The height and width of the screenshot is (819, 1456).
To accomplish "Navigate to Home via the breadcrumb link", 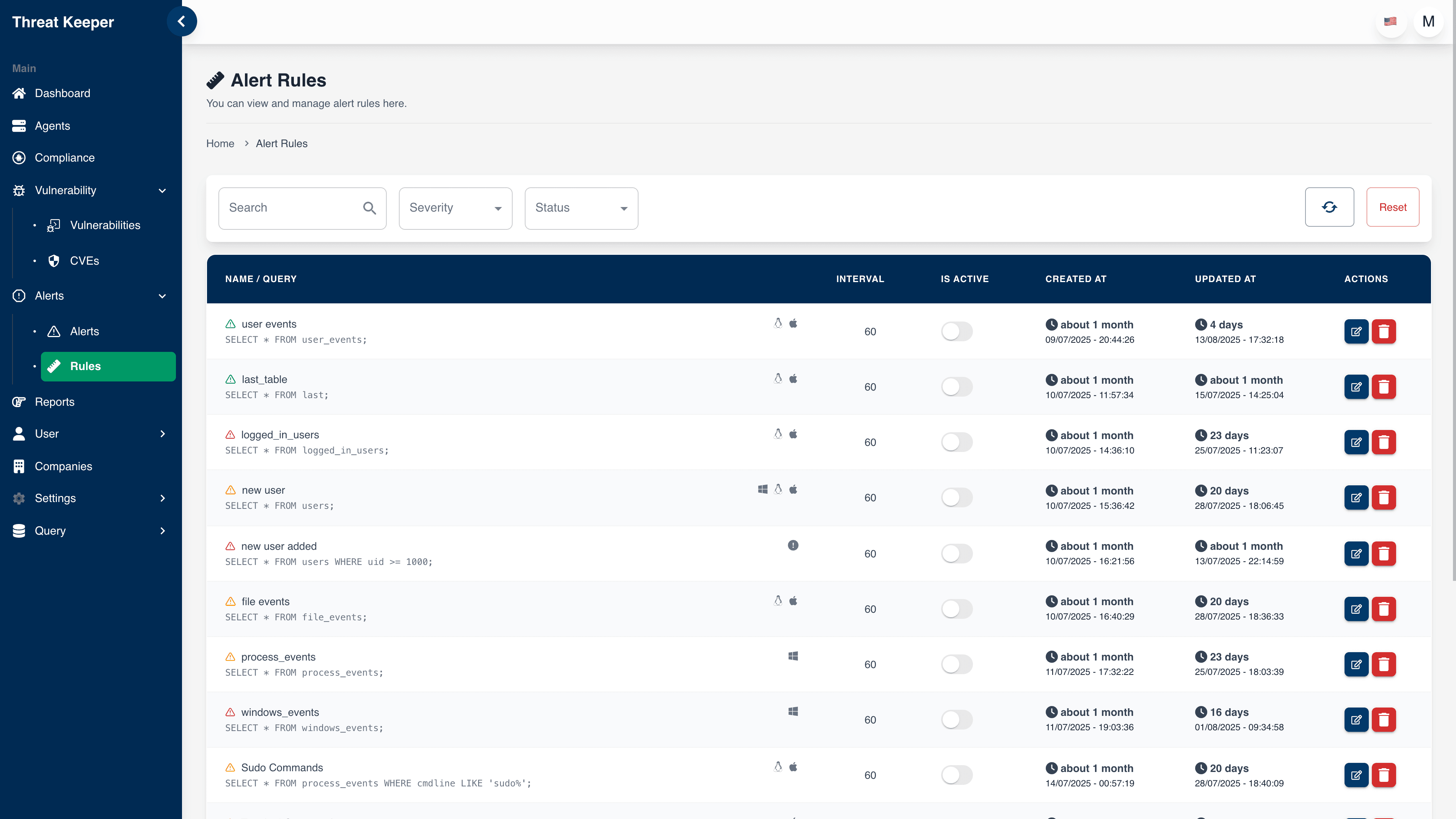I will [x=220, y=144].
